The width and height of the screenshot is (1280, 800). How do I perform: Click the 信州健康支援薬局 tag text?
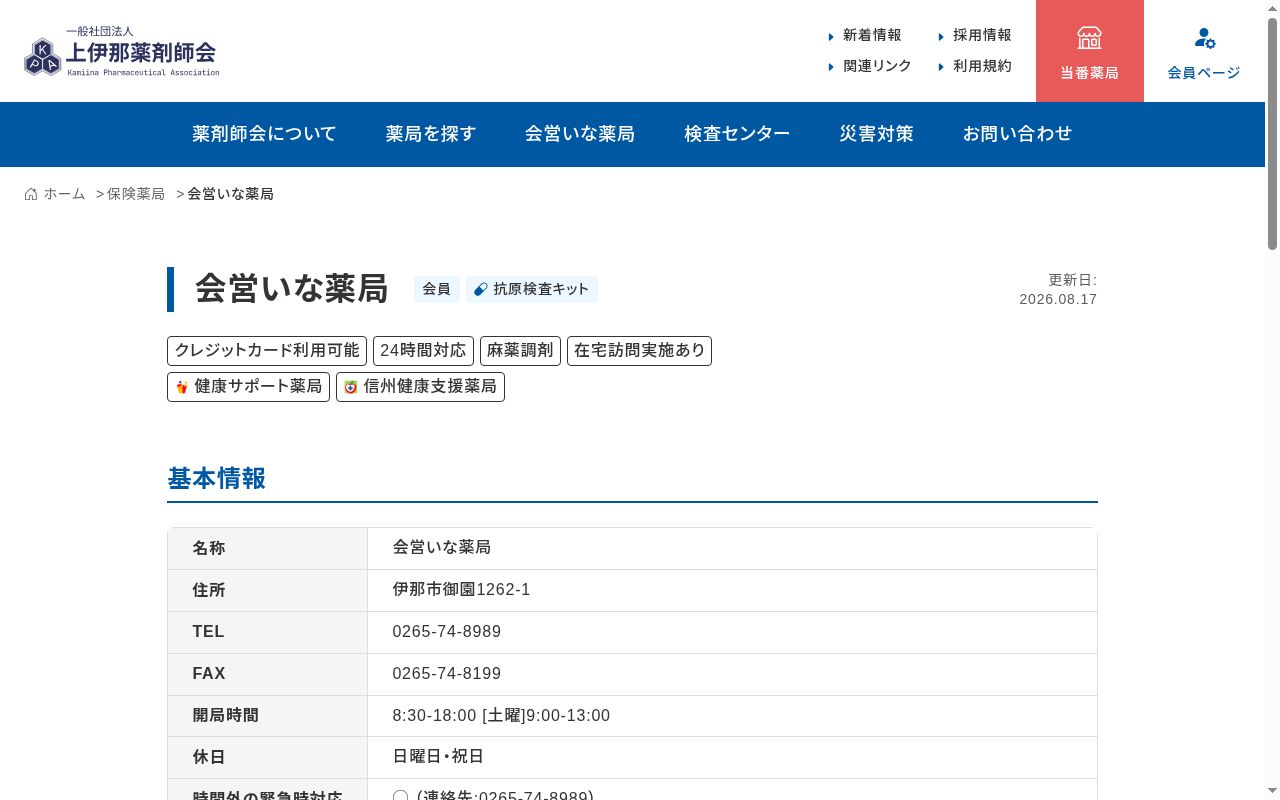(430, 387)
